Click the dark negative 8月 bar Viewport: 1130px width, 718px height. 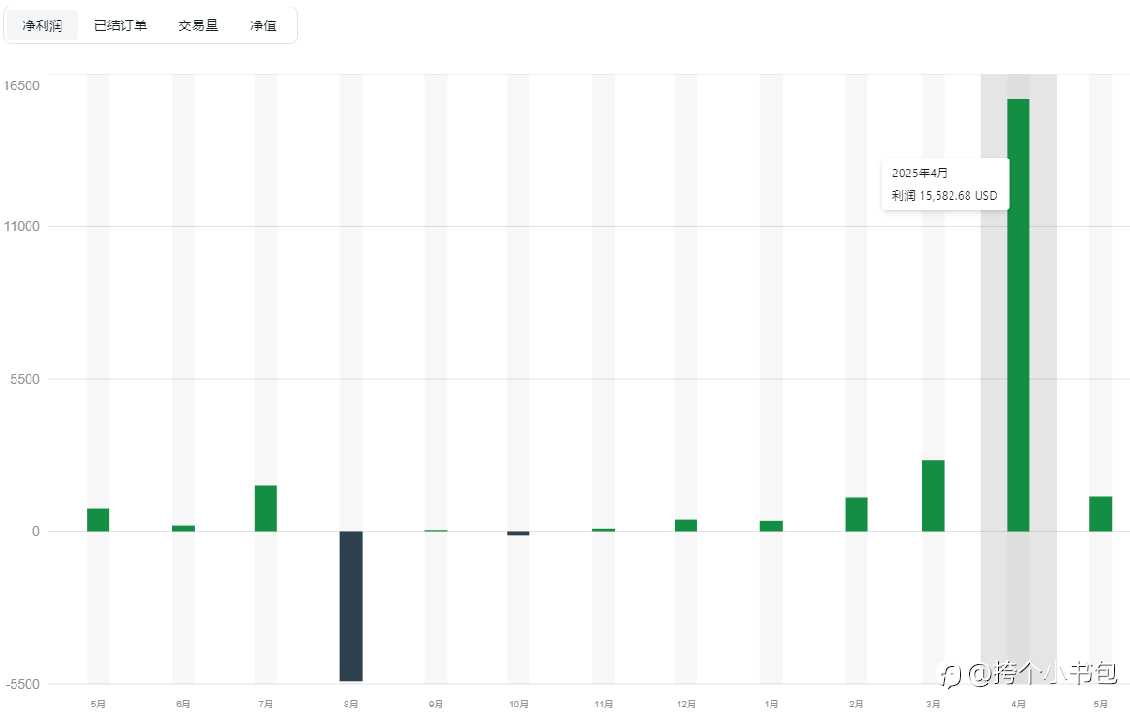coord(351,606)
